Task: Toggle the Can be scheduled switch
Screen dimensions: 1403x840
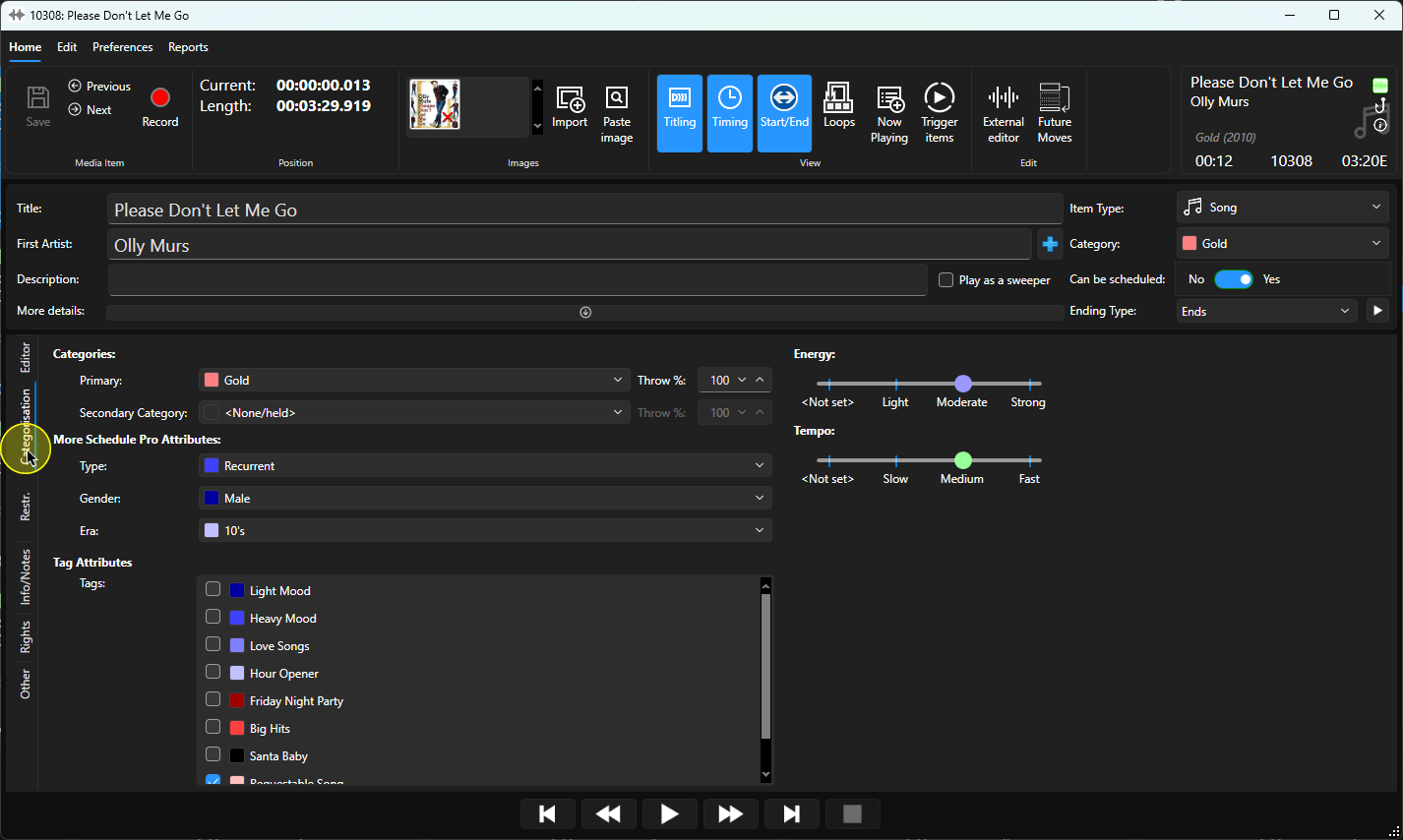Action: 1233,279
